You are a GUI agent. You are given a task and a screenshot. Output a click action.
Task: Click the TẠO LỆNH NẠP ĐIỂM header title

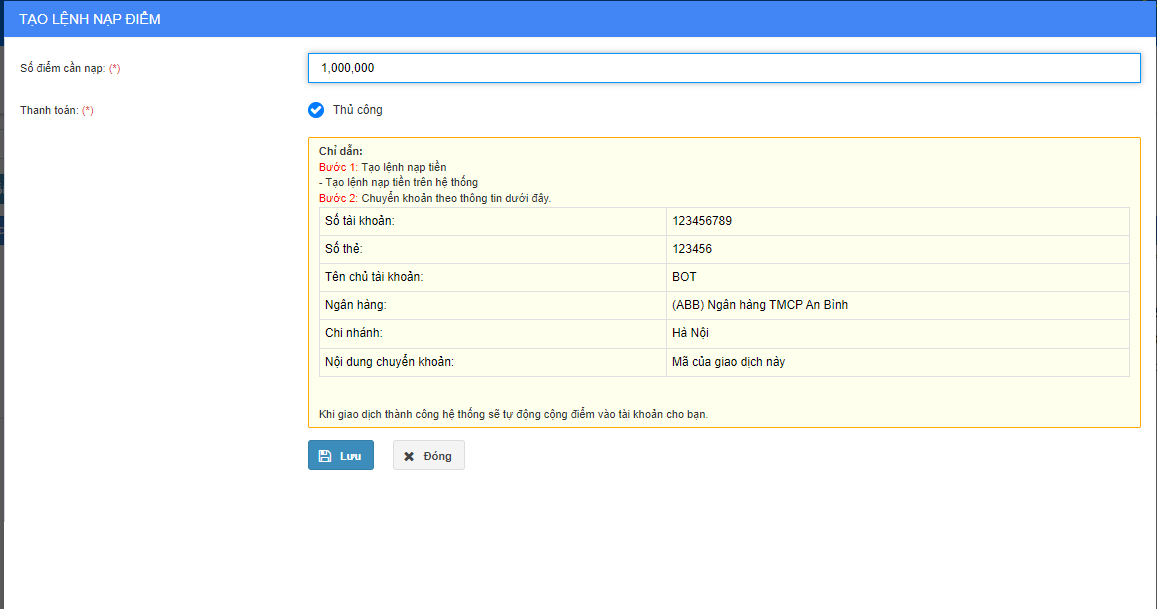[90, 19]
